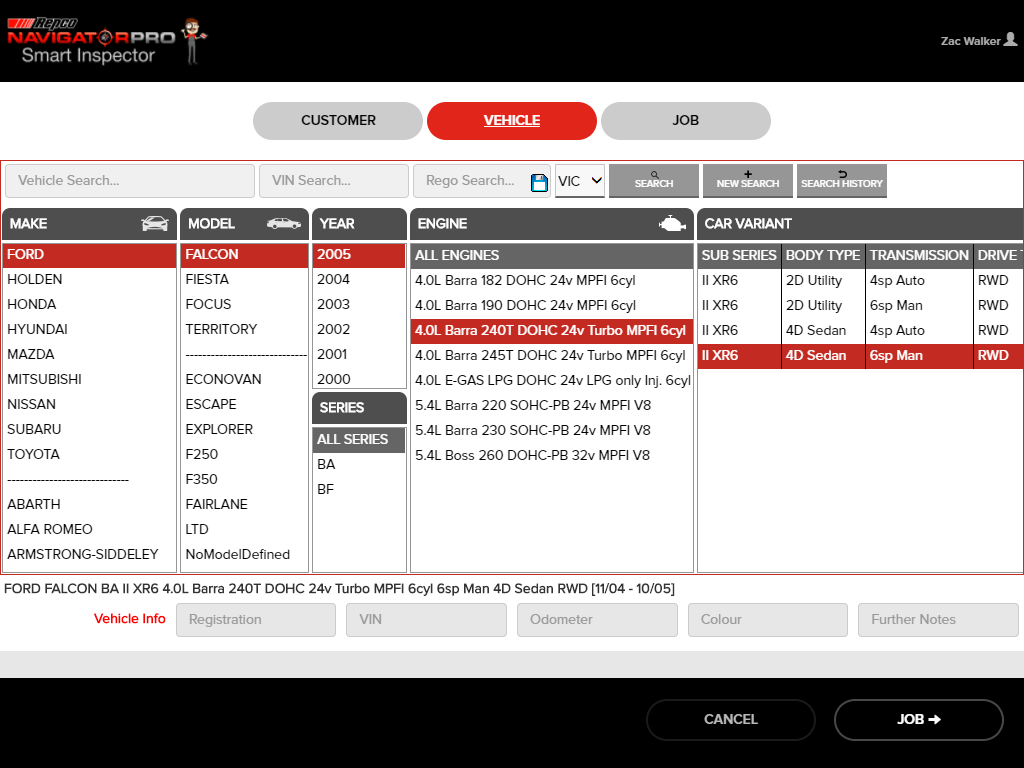Click the car icon in the MAKE header

[x=155, y=223]
